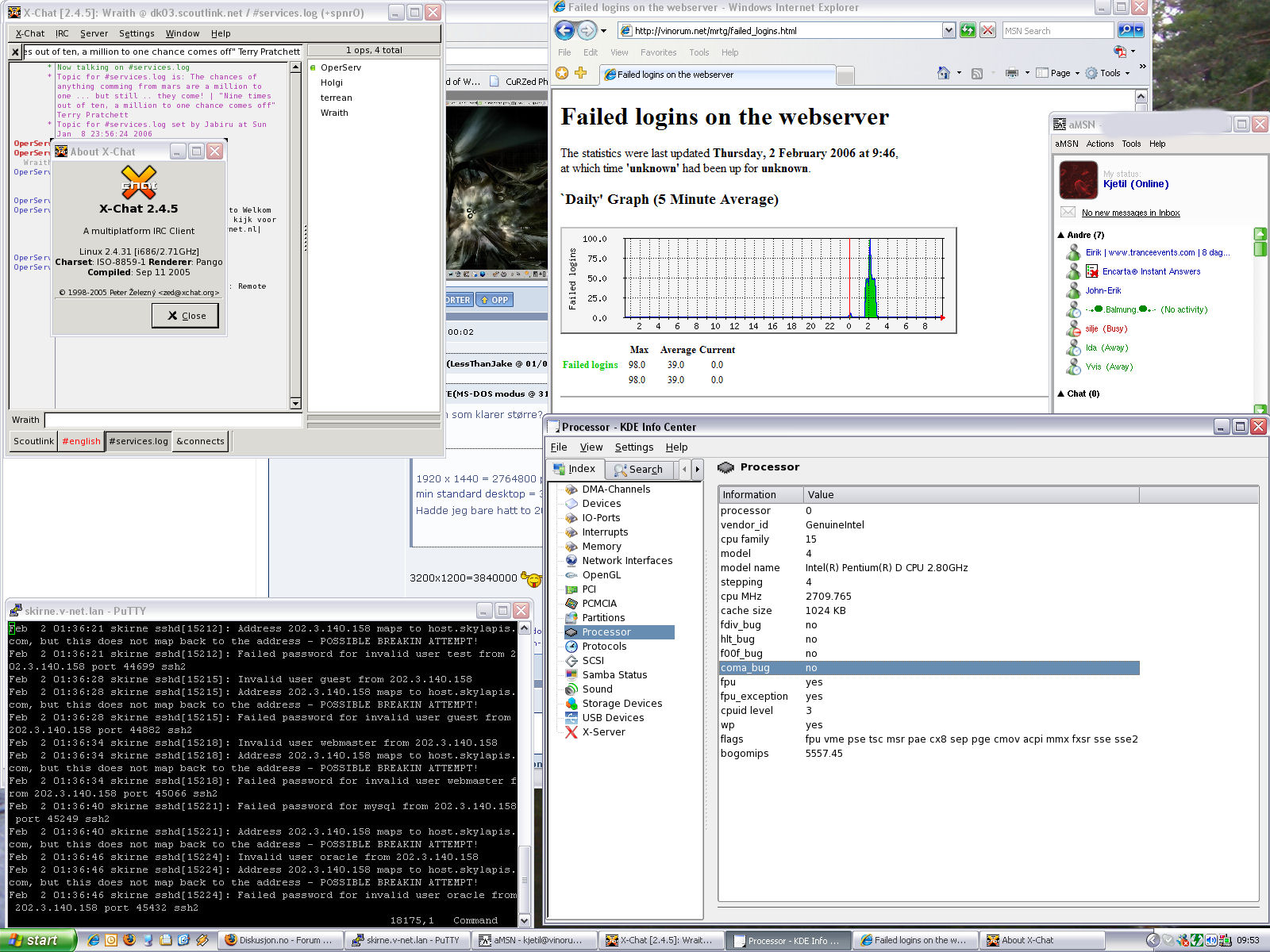
Task: Click the MSN Search input box
Action: (1057, 30)
